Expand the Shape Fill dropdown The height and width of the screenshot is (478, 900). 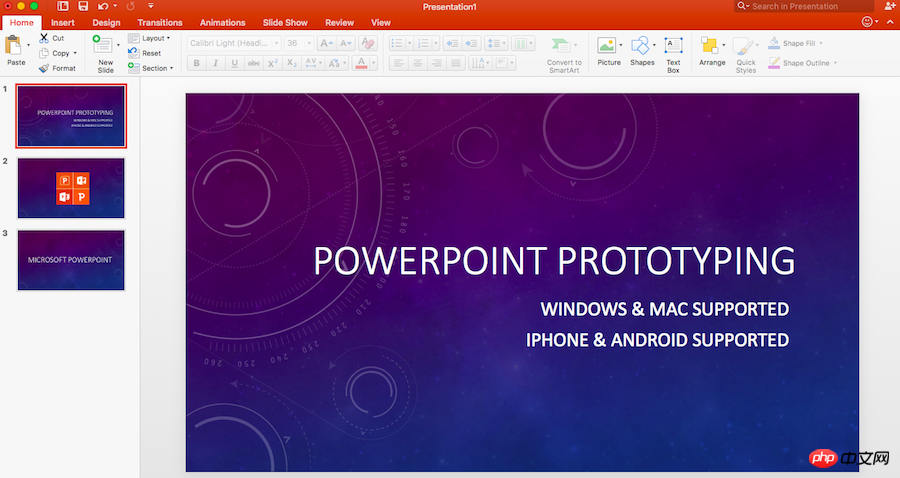[x=821, y=43]
